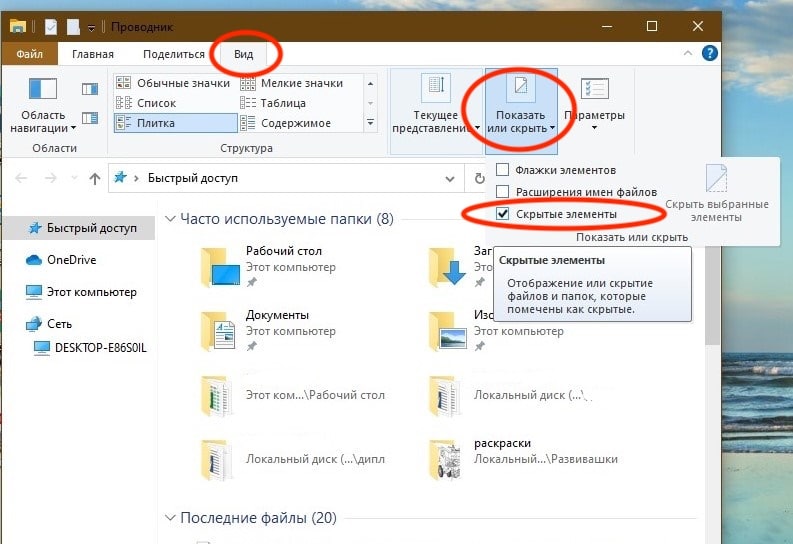Click Текущее представление sort icon
The height and width of the screenshot is (544, 793).
(x=436, y=87)
